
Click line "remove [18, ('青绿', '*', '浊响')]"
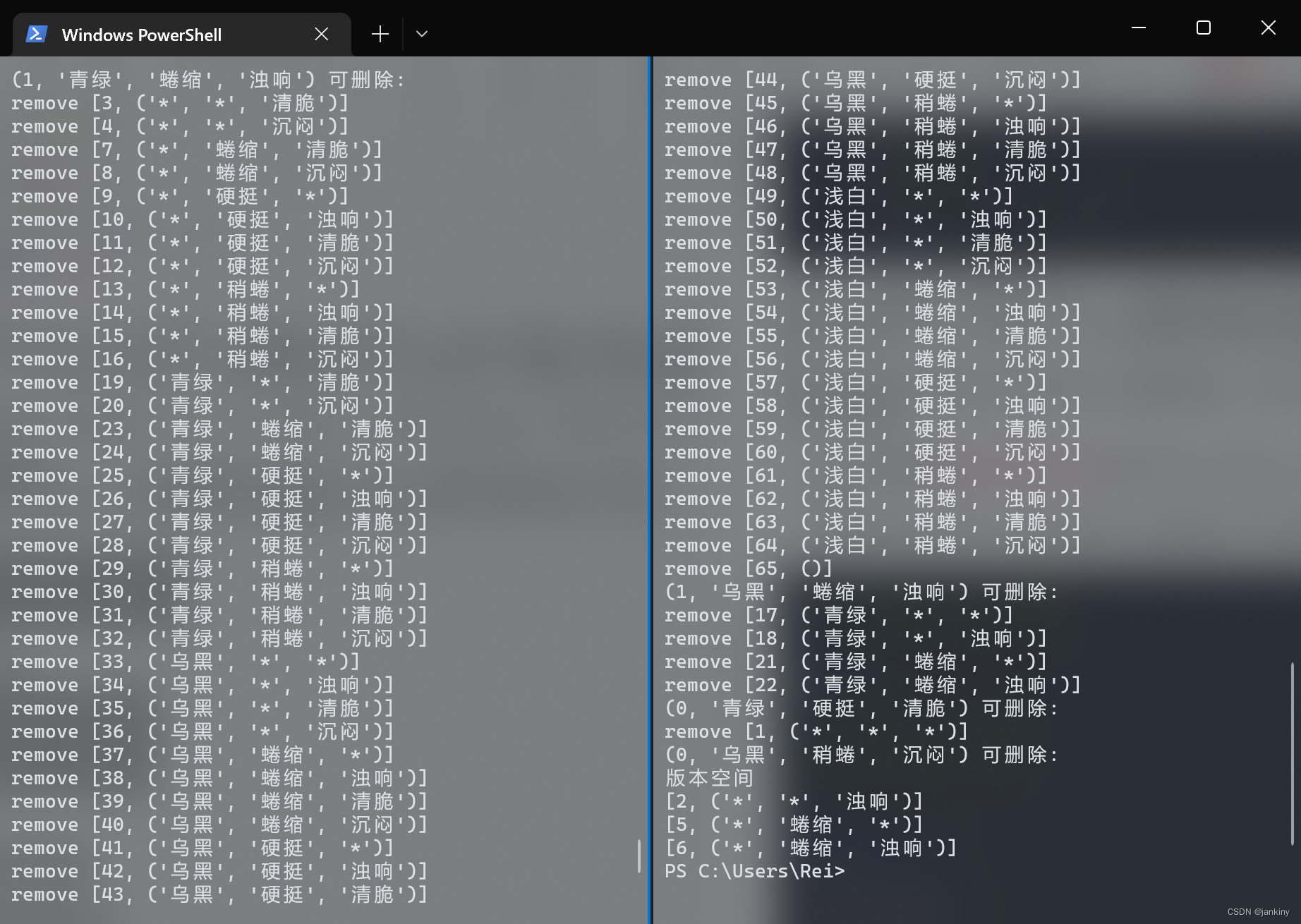click(856, 638)
